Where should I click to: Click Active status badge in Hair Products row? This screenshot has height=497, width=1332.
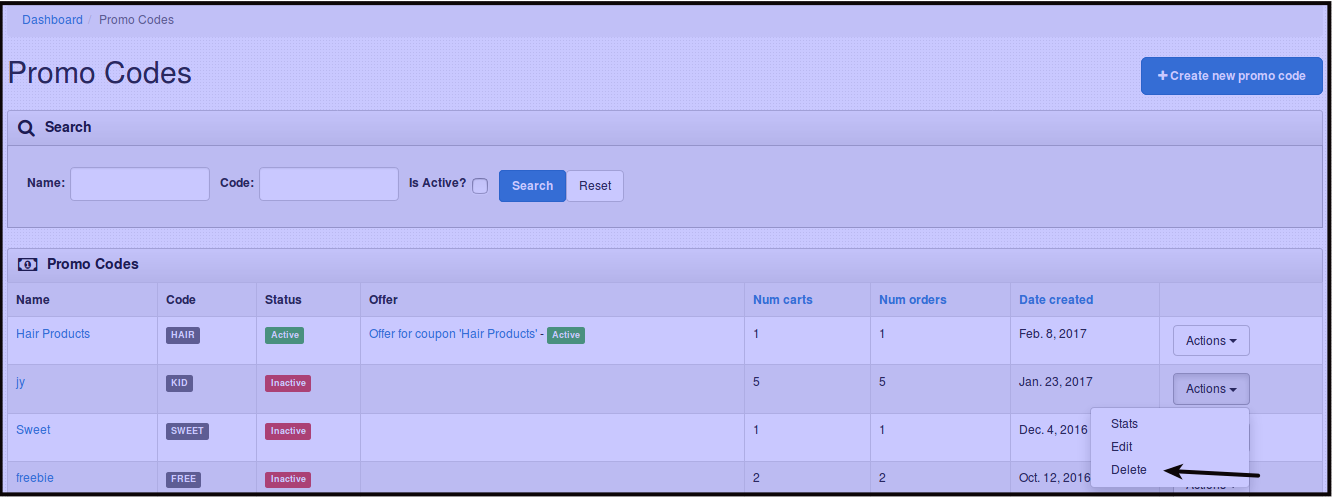tap(285, 335)
